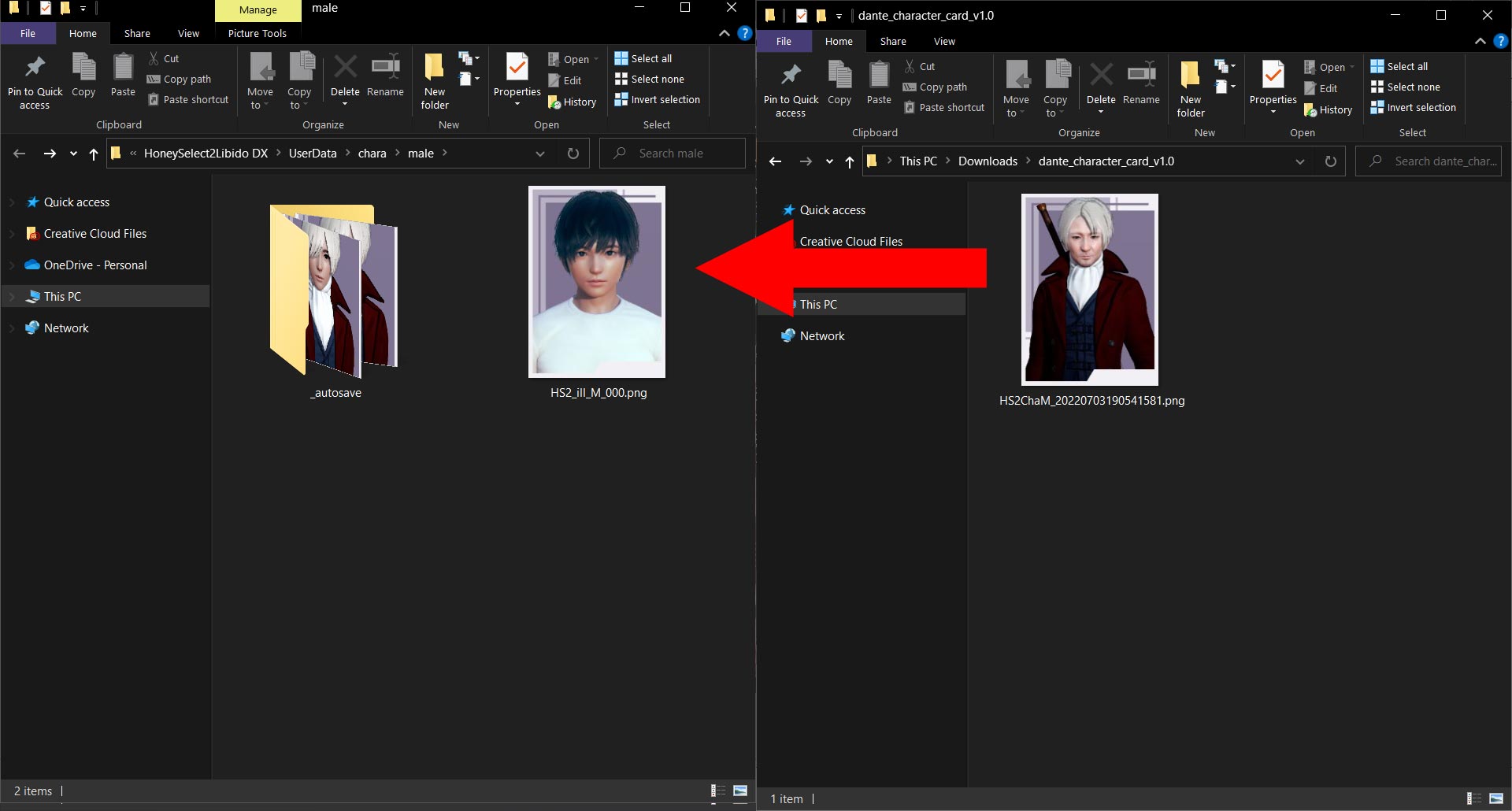Click Delete in male window ribbon

345,81
